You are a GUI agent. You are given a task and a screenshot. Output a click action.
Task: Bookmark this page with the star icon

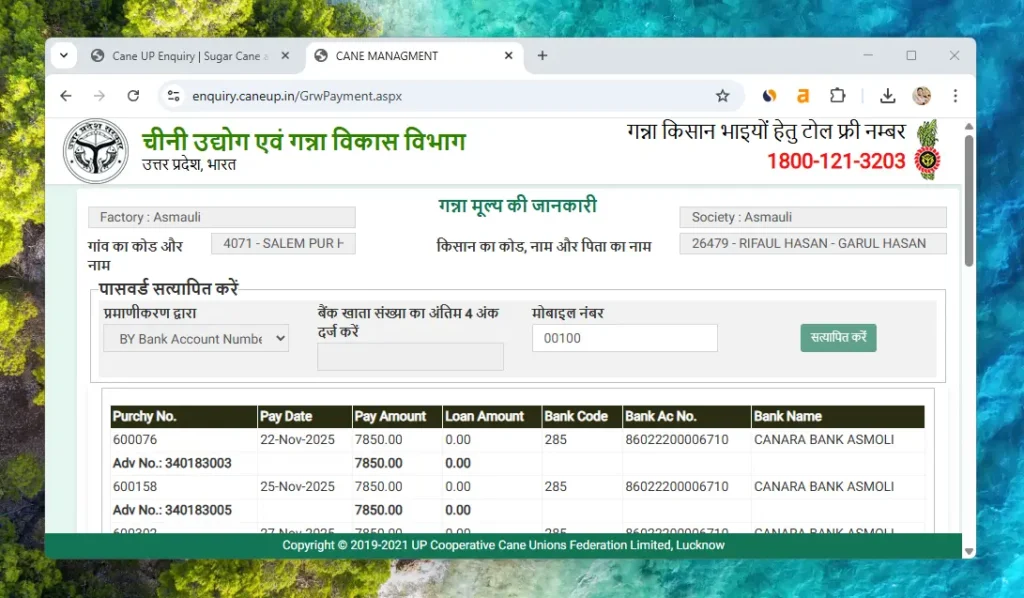723,96
